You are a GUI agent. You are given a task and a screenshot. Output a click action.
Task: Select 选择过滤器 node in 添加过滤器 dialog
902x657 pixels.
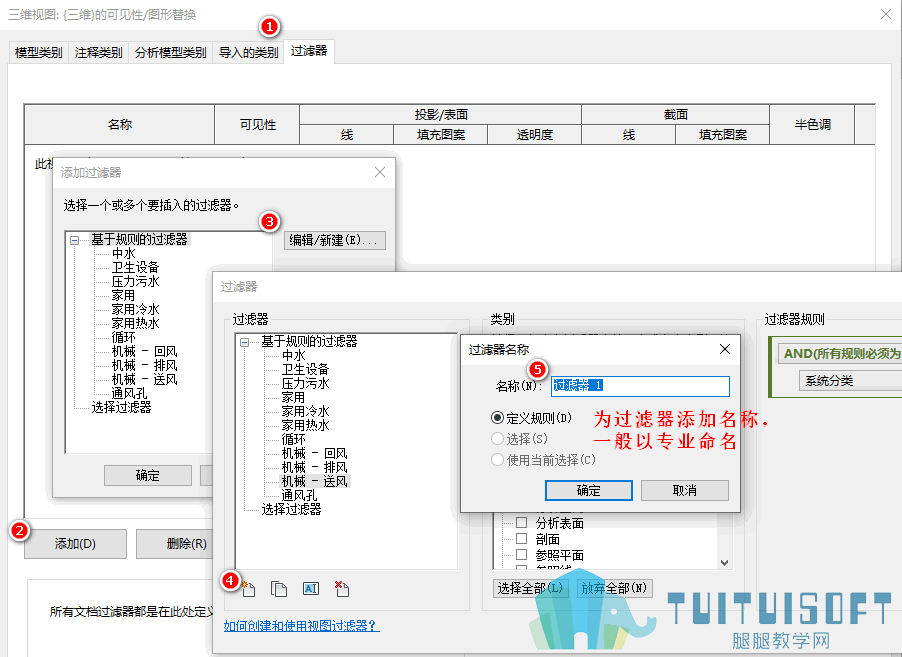point(121,407)
